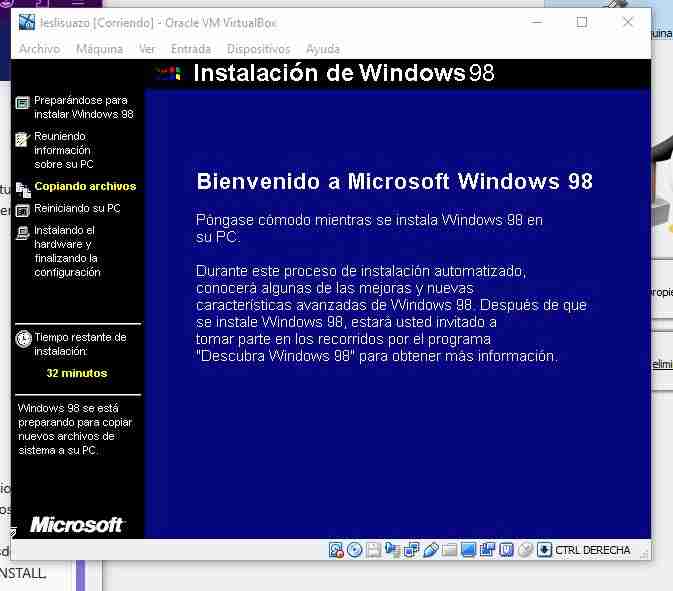Open the USB devices pen-shaped icon
The image size is (673, 591).
430,550
